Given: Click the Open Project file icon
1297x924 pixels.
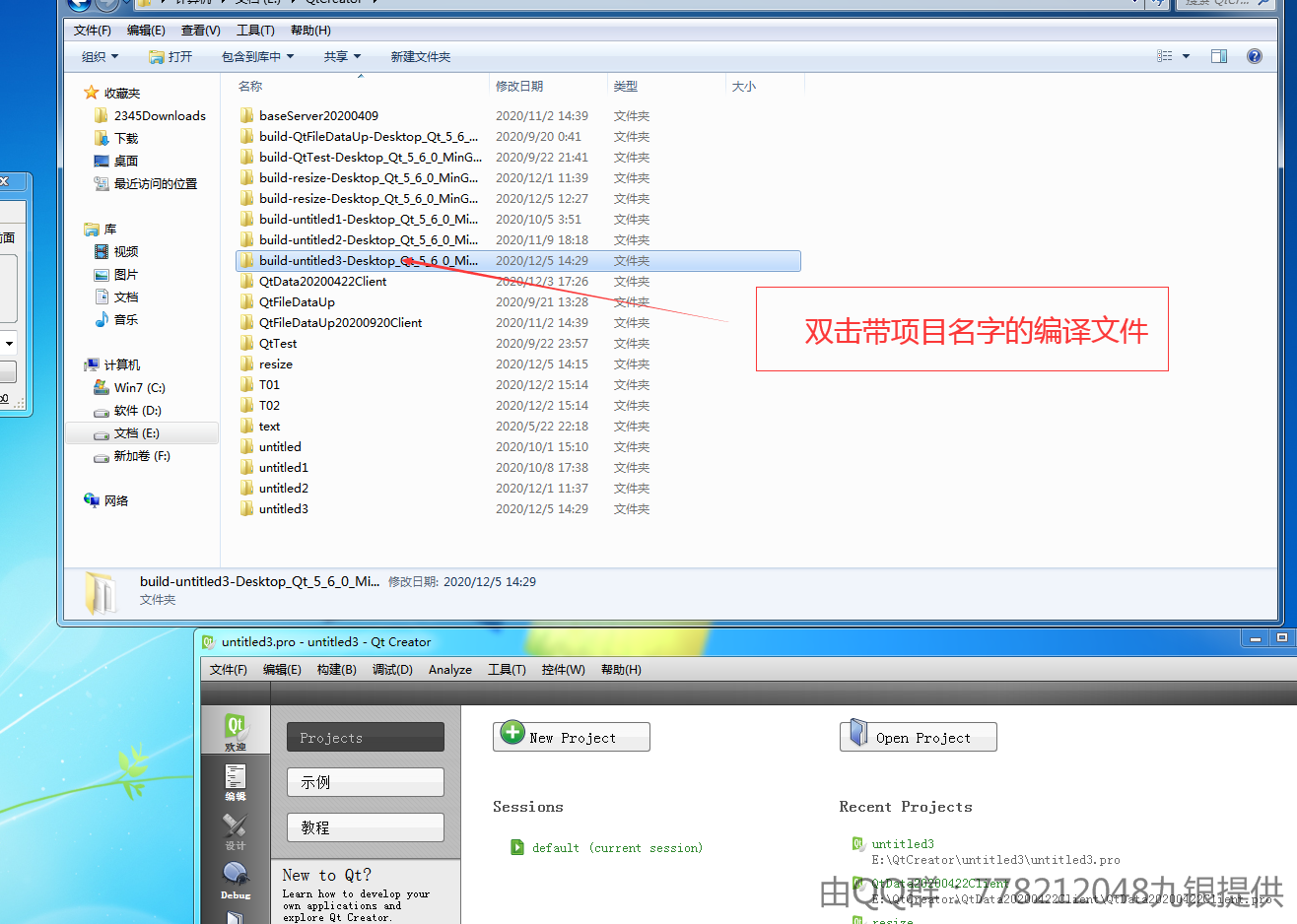Looking at the screenshot, I should click(x=858, y=734).
